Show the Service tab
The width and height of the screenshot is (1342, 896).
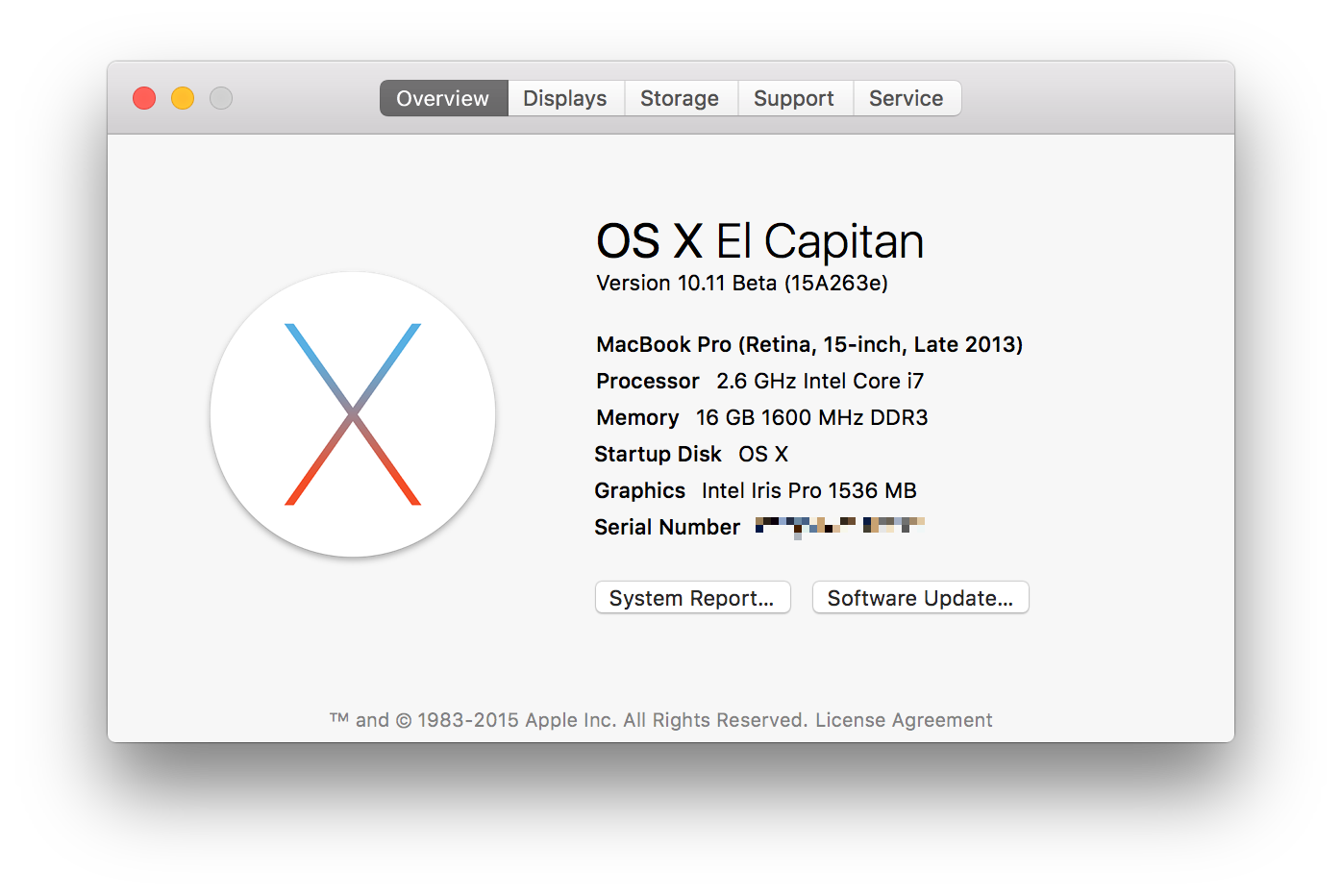pos(906,98)
